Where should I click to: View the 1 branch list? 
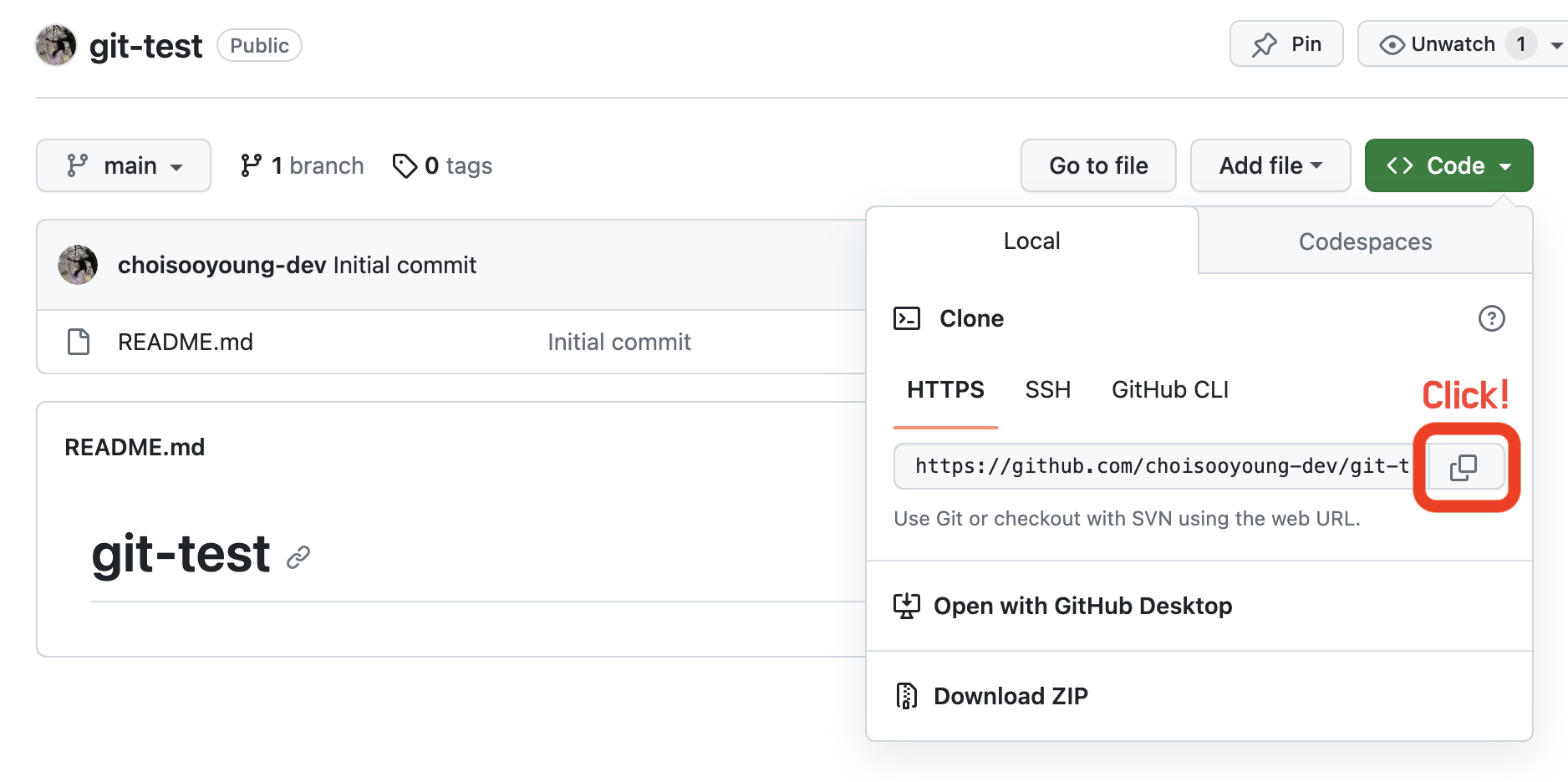302,165
